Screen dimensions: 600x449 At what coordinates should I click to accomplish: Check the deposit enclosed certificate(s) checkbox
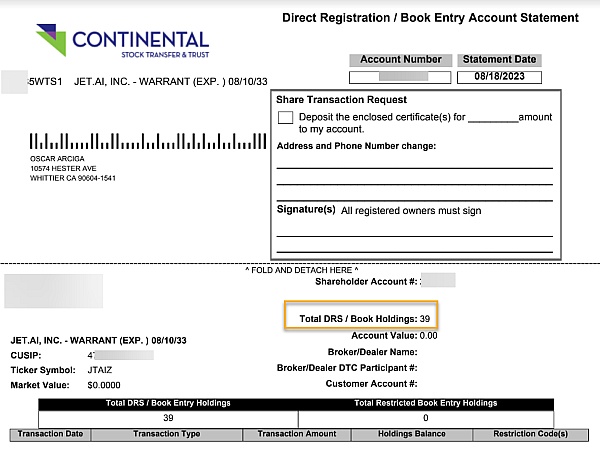point(285,118)
